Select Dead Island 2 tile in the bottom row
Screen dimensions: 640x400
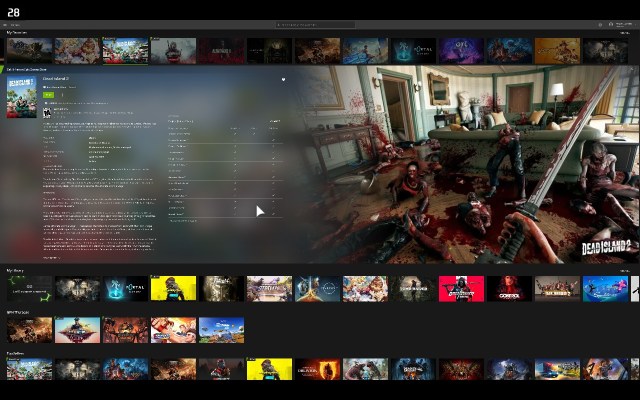click(29, 369)
